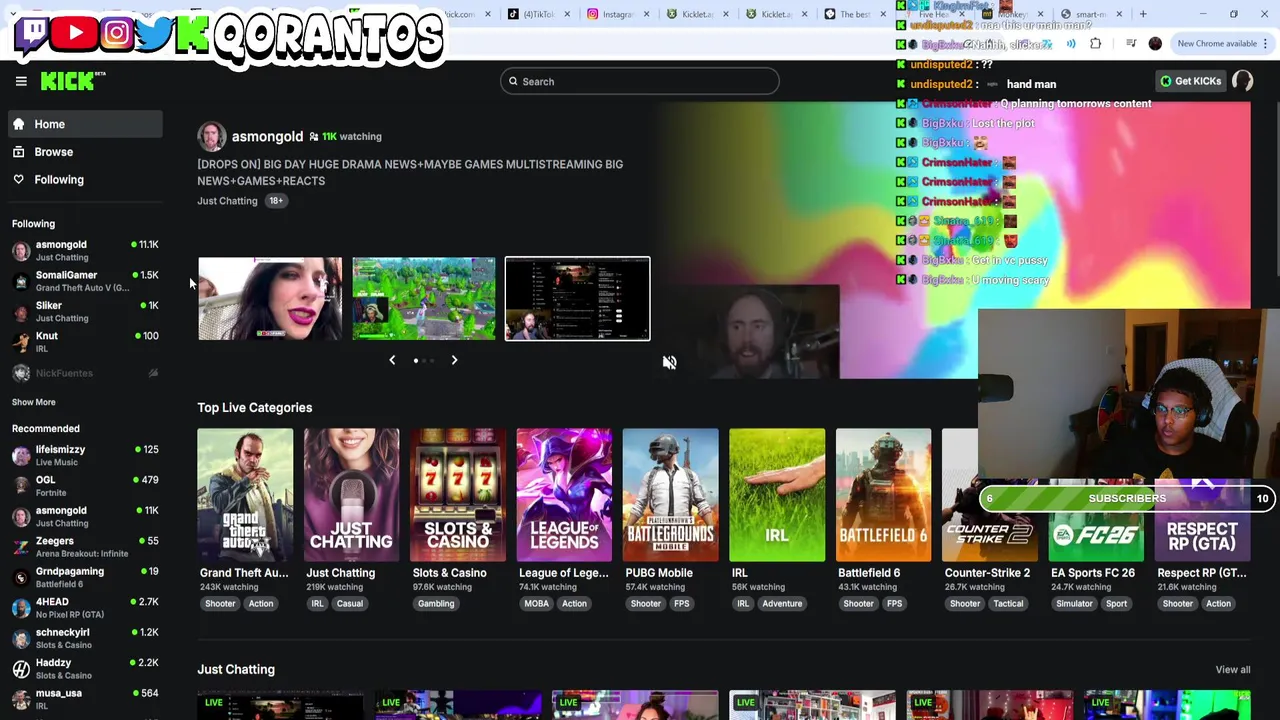Screen dimensions: 1280x720
Task: Open the Chrome three-dot menu
Action: pyautogui.click(x=1265, y=43)
